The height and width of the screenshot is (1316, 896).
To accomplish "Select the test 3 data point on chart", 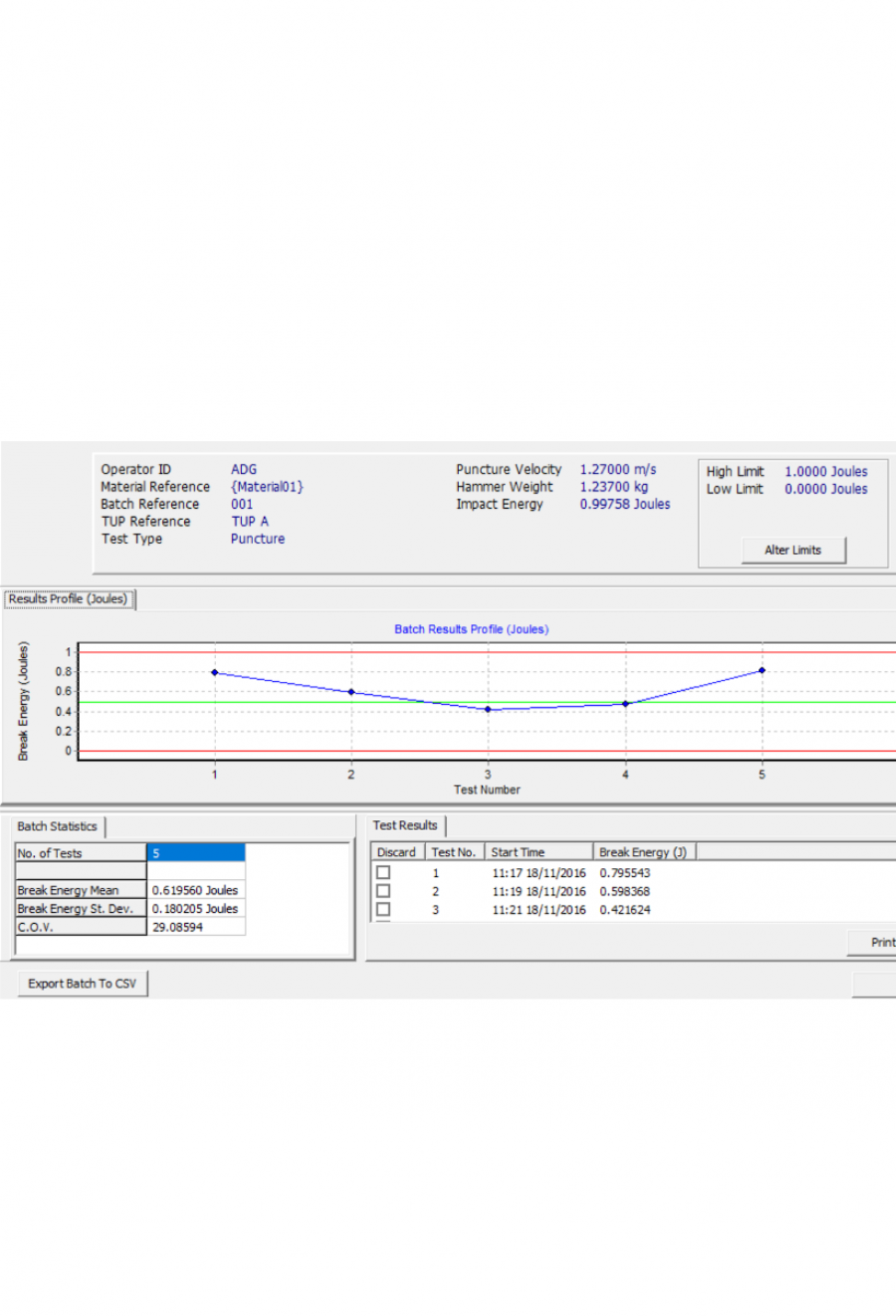I will tap(488, 710).
